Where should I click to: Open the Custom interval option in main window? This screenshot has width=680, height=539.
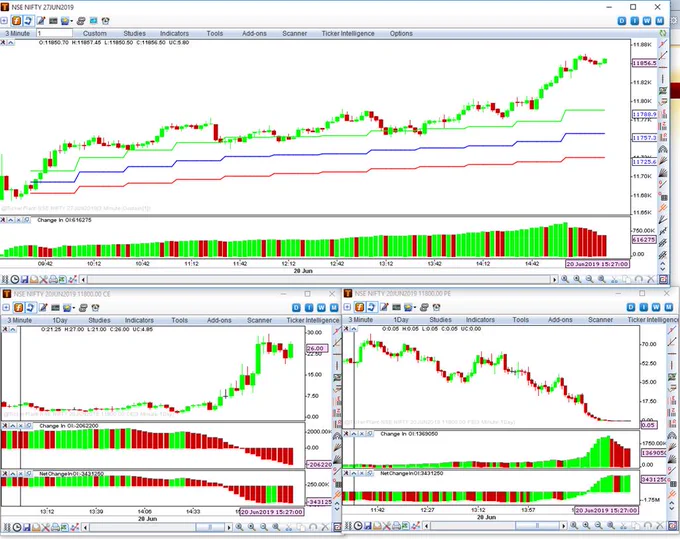coord(95,33)
